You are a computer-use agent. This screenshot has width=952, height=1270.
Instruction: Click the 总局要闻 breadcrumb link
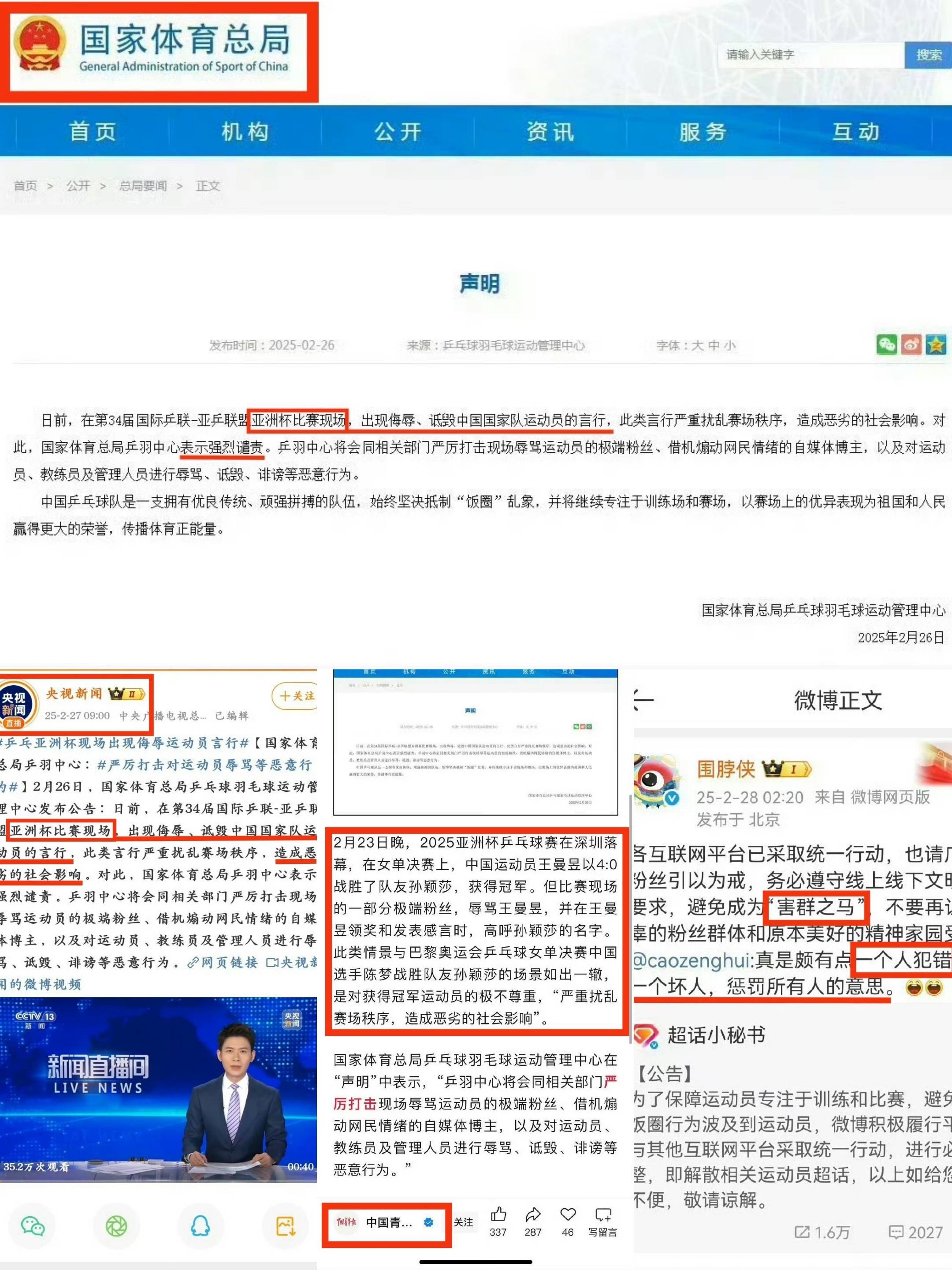point(143,186)
